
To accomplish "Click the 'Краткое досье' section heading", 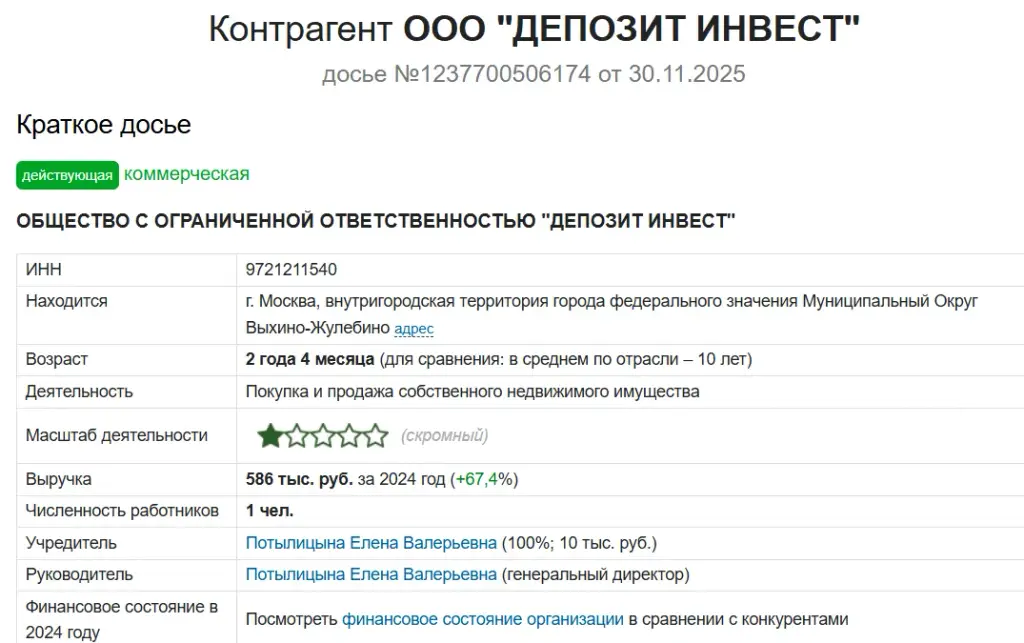I will [x=104, y=125].
